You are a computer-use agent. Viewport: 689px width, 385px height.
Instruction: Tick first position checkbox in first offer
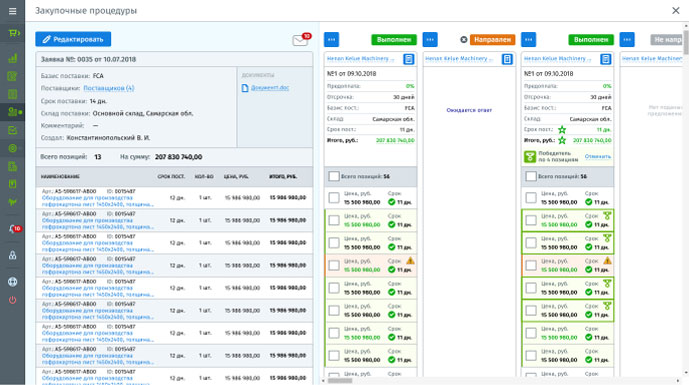[334, 198]
